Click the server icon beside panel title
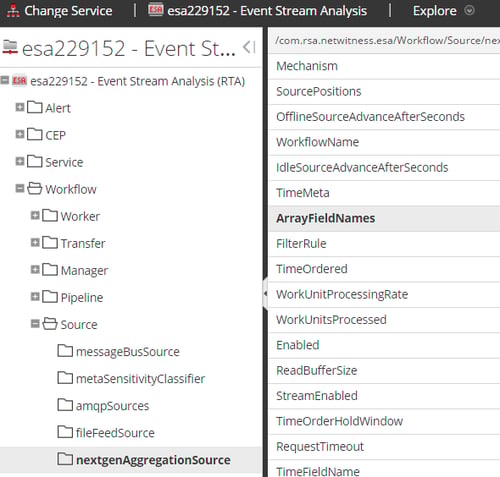Screen dimensions: 500x477 click(10, 47)
